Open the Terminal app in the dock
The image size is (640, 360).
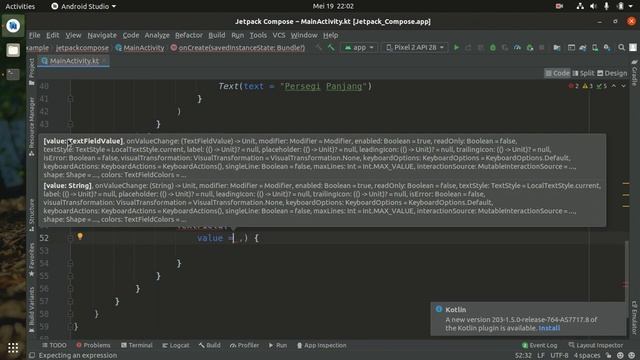[13, 74]
